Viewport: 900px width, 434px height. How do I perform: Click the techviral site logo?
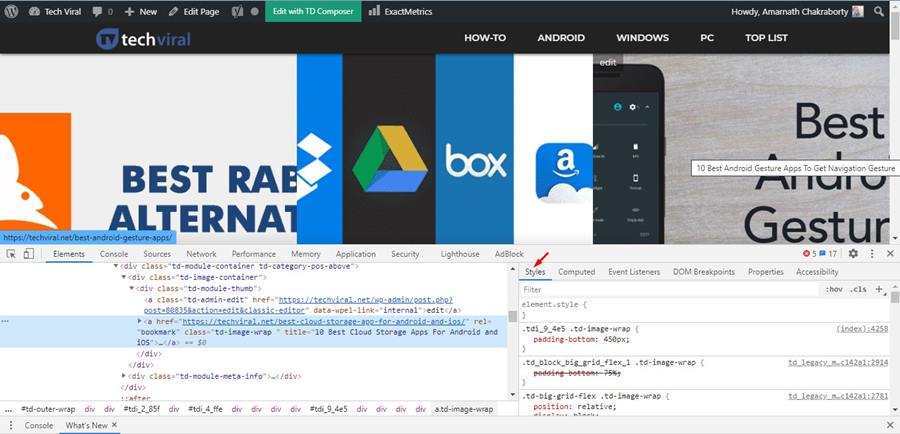point(143,38)
